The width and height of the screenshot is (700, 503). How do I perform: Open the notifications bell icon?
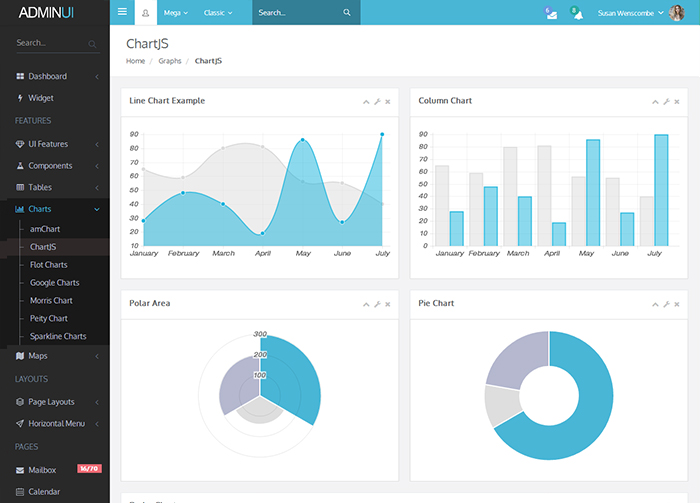pos(575,13)
